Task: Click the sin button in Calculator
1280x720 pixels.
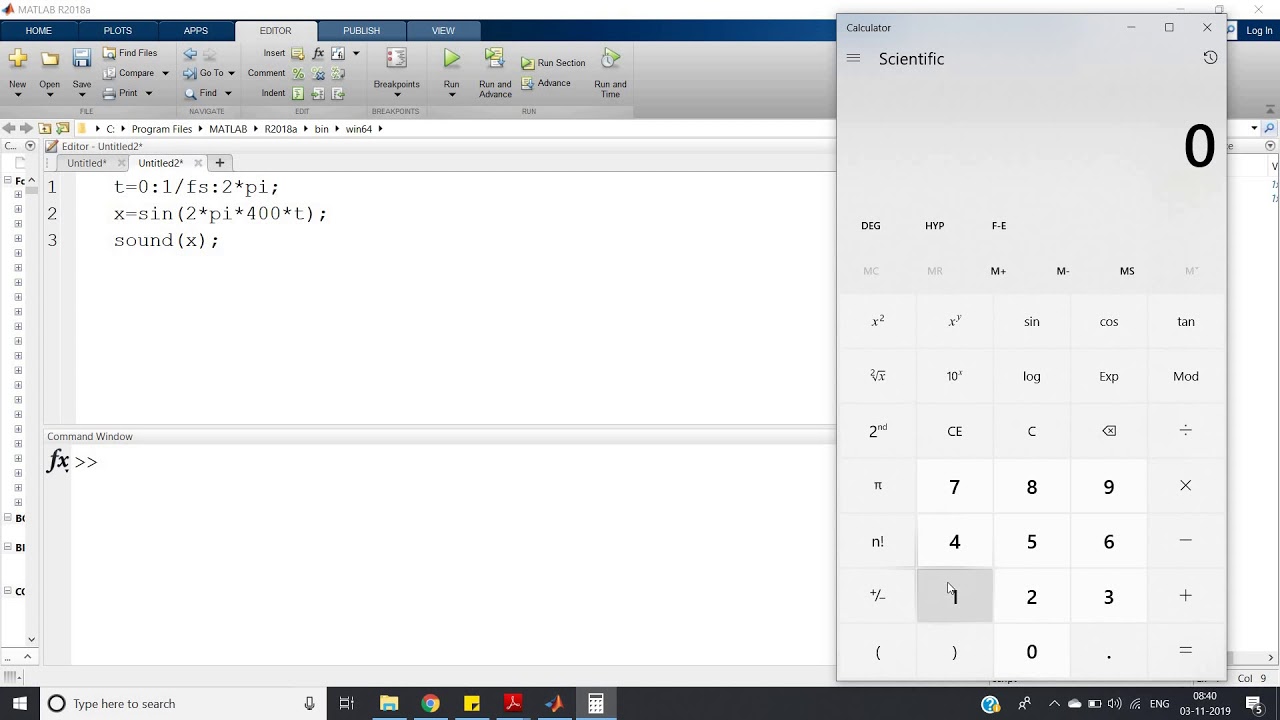Action: [x=1032, y=322]
